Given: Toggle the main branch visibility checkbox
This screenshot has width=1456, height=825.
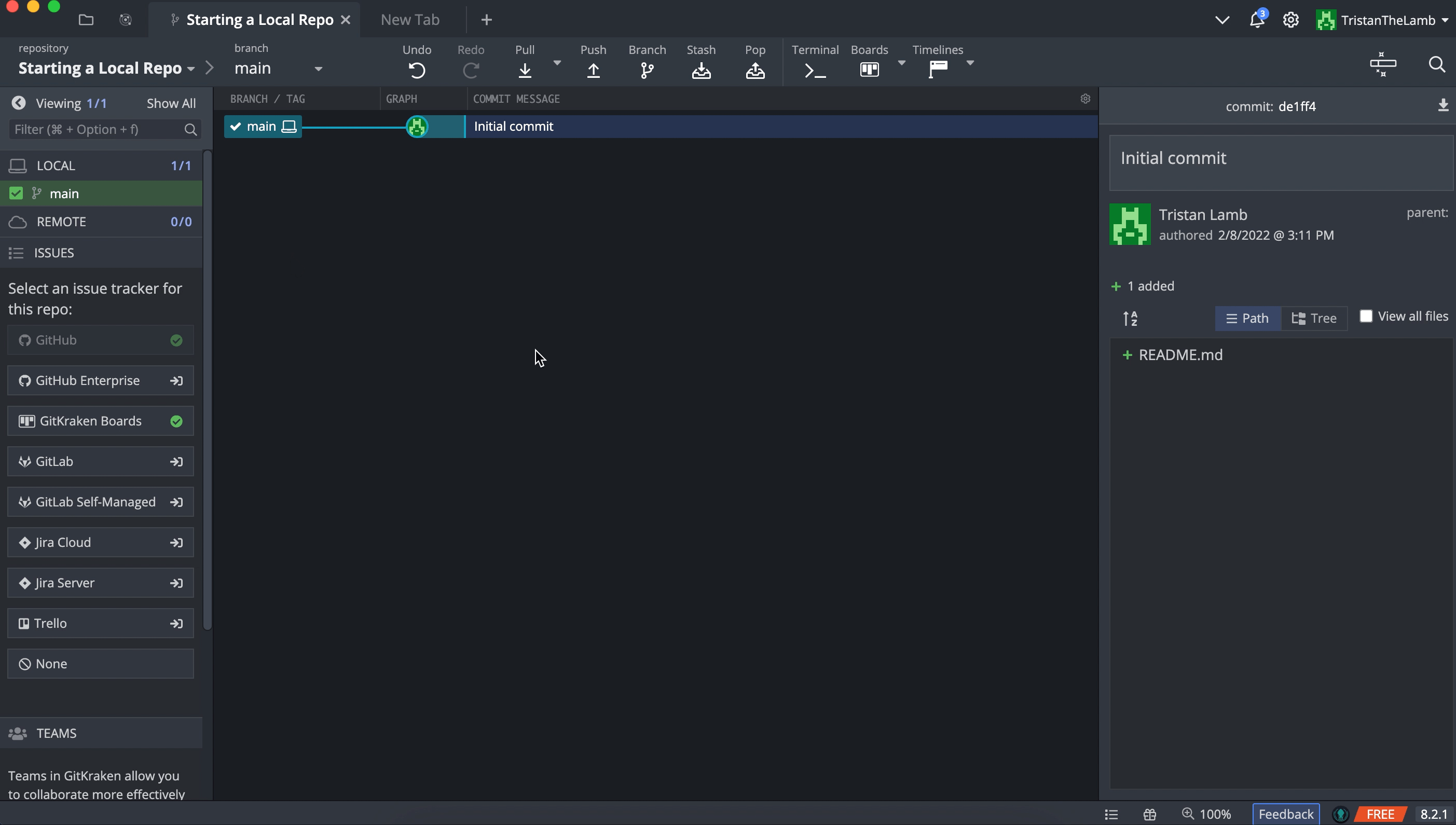Looking at the screenshot, I should point(16,193).
